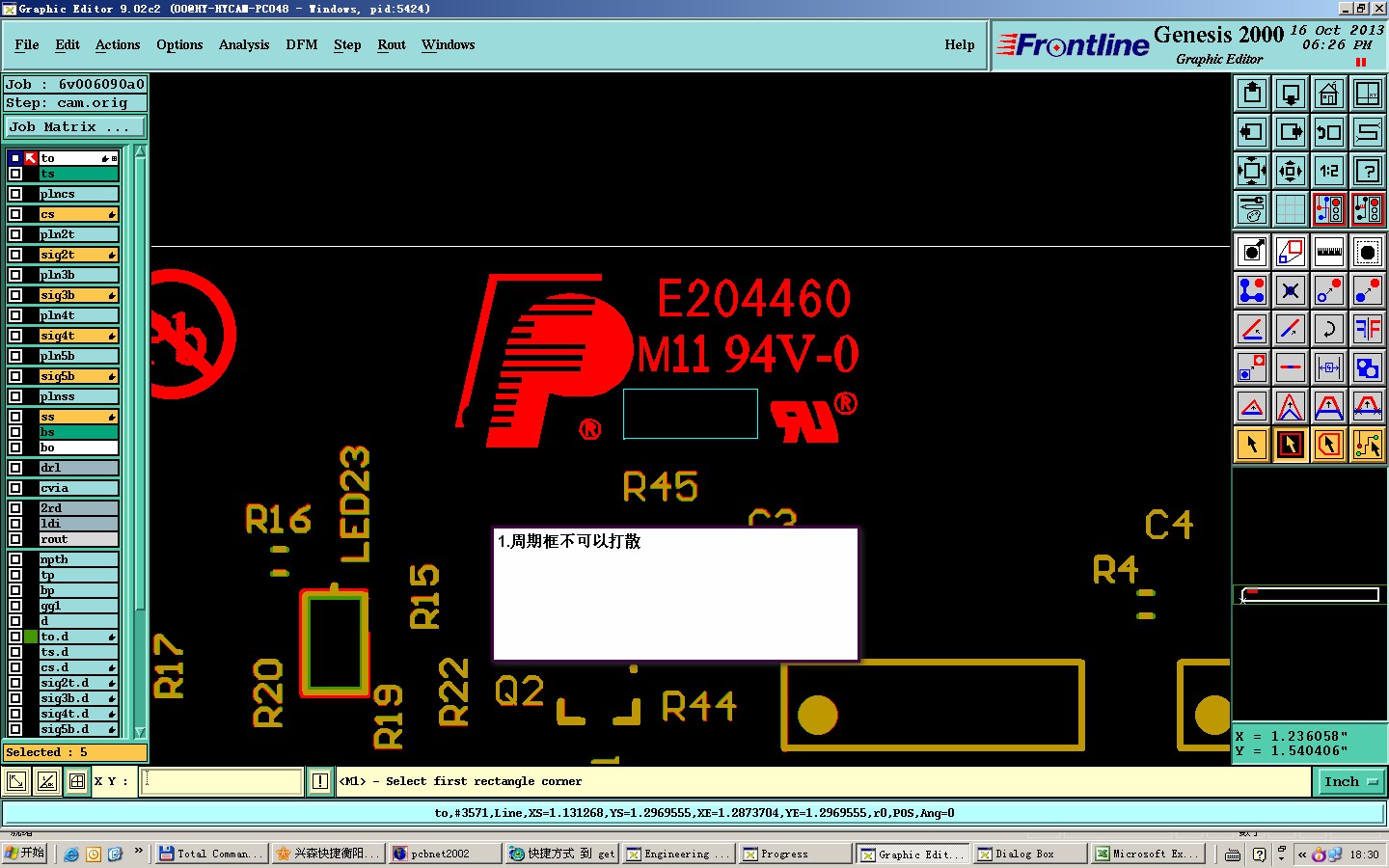Select the mpth layer name
The height and width of the screenshot is (868, 1389).
[78, 559]
